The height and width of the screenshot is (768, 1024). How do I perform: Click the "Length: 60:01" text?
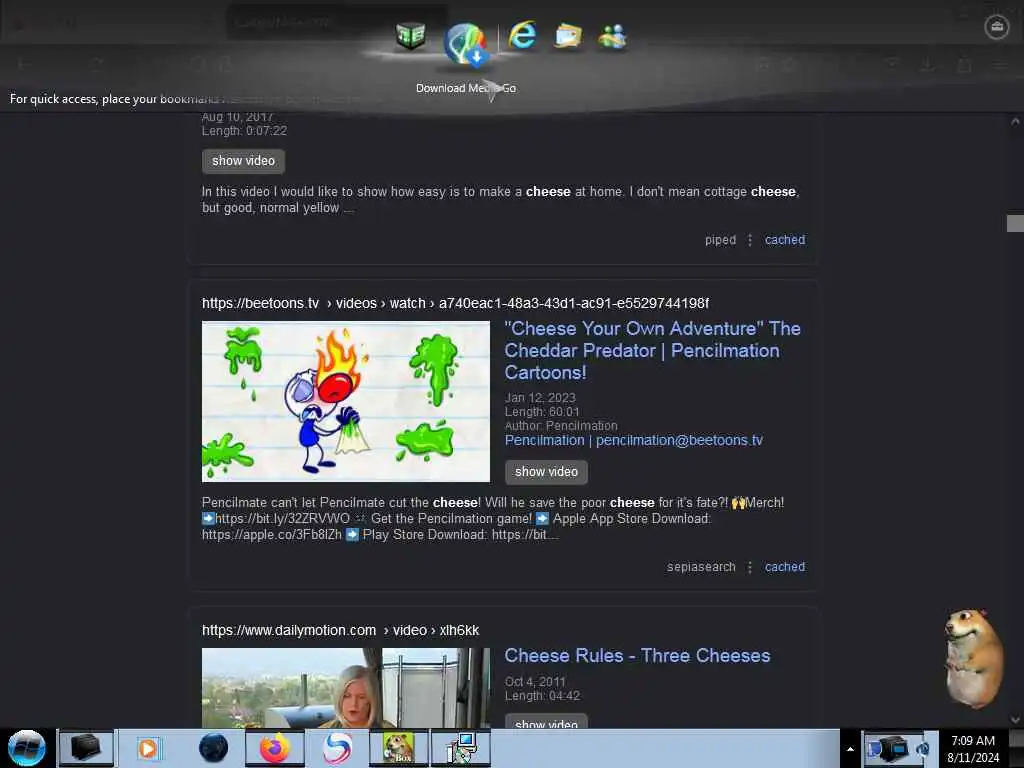tap(541, 411)
